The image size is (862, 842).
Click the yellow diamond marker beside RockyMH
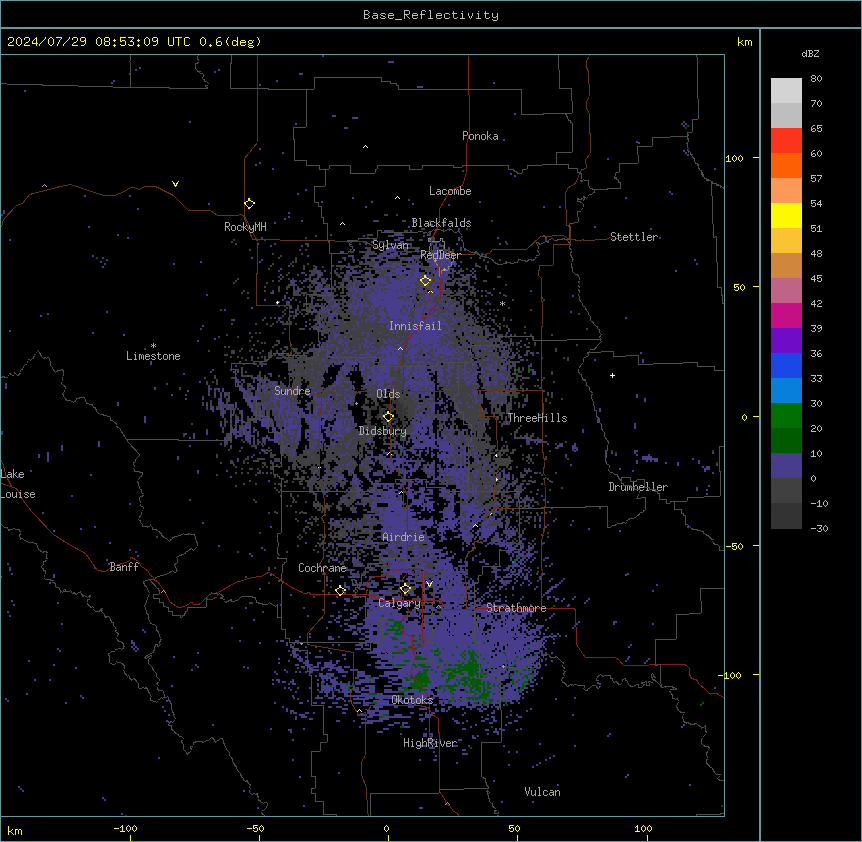(249, 204)
